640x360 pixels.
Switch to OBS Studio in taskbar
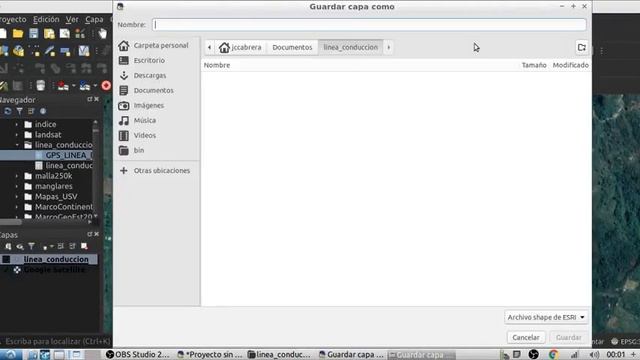[x=138, y=355]
